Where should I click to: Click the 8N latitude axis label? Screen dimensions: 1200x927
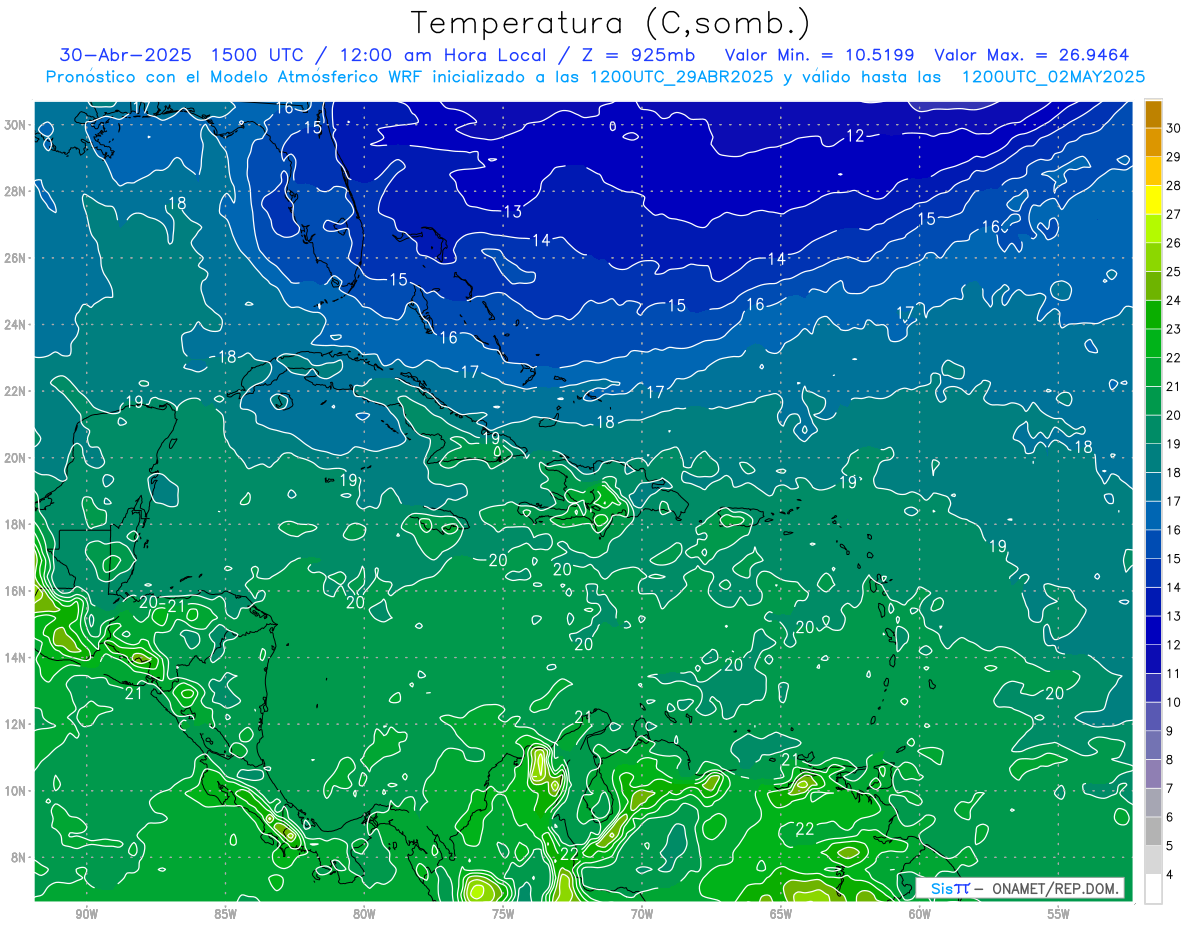(20, 858)
